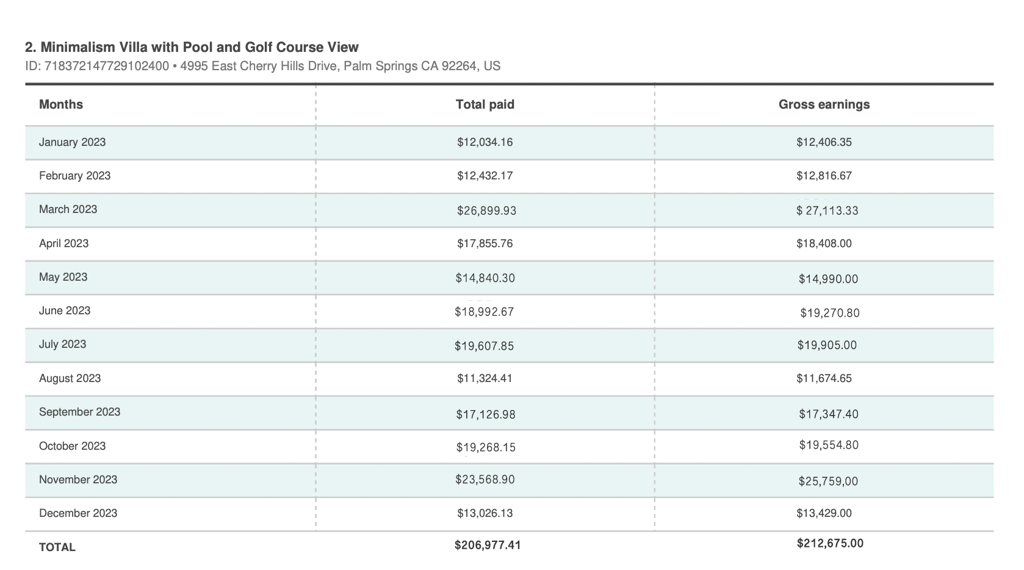Click June 2023 gross earnings $19,270.80

[x=829, y=313]
